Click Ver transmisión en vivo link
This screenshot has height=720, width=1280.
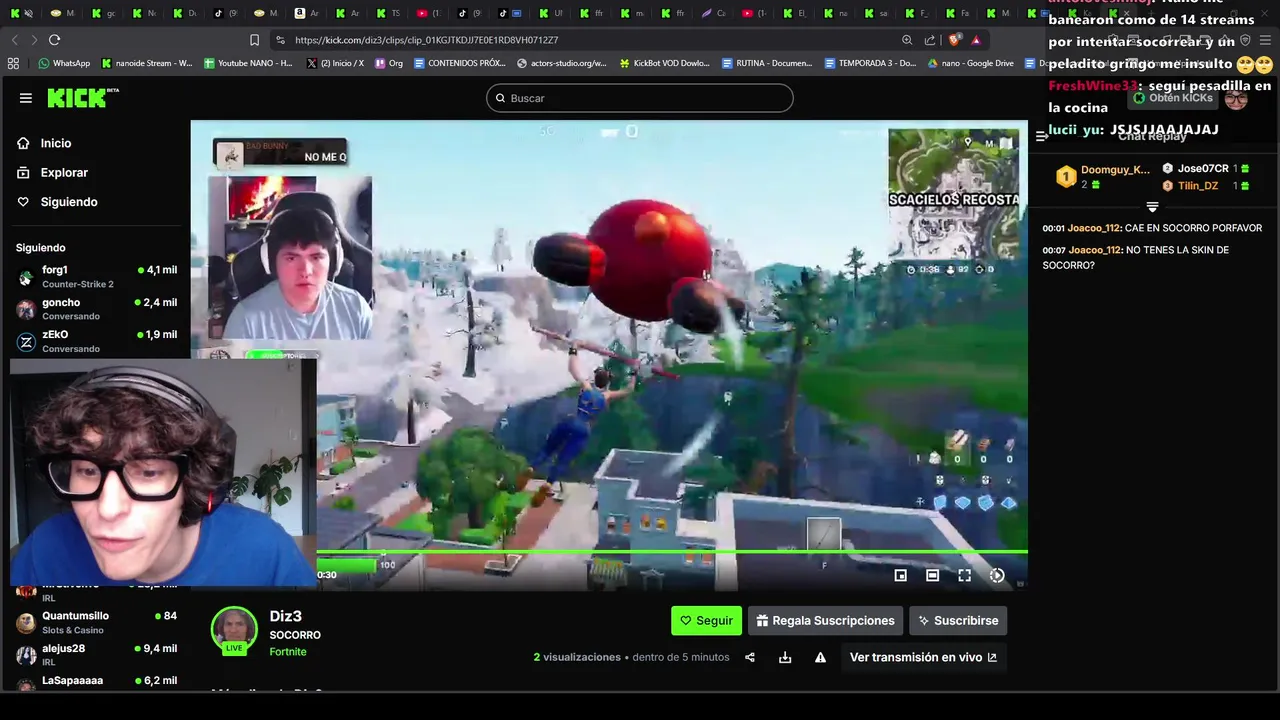click(x=923, y=657)
